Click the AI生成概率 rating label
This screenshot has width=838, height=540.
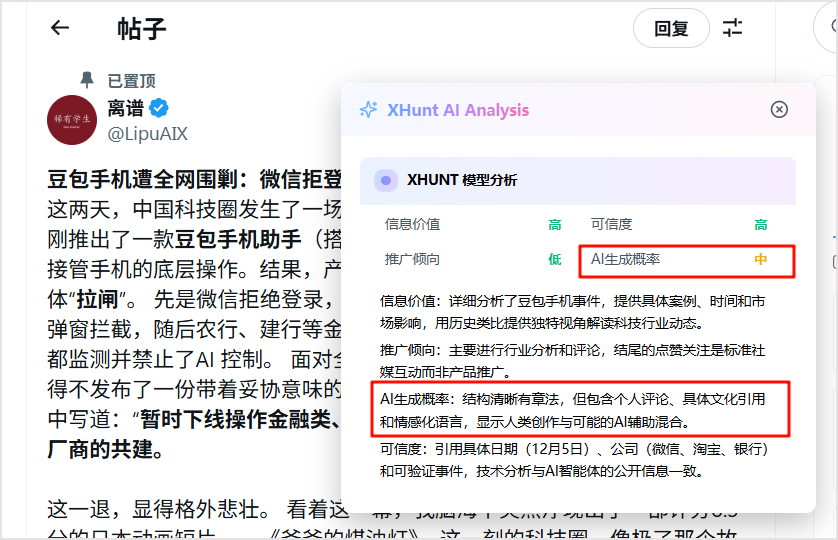pos(625,259)
